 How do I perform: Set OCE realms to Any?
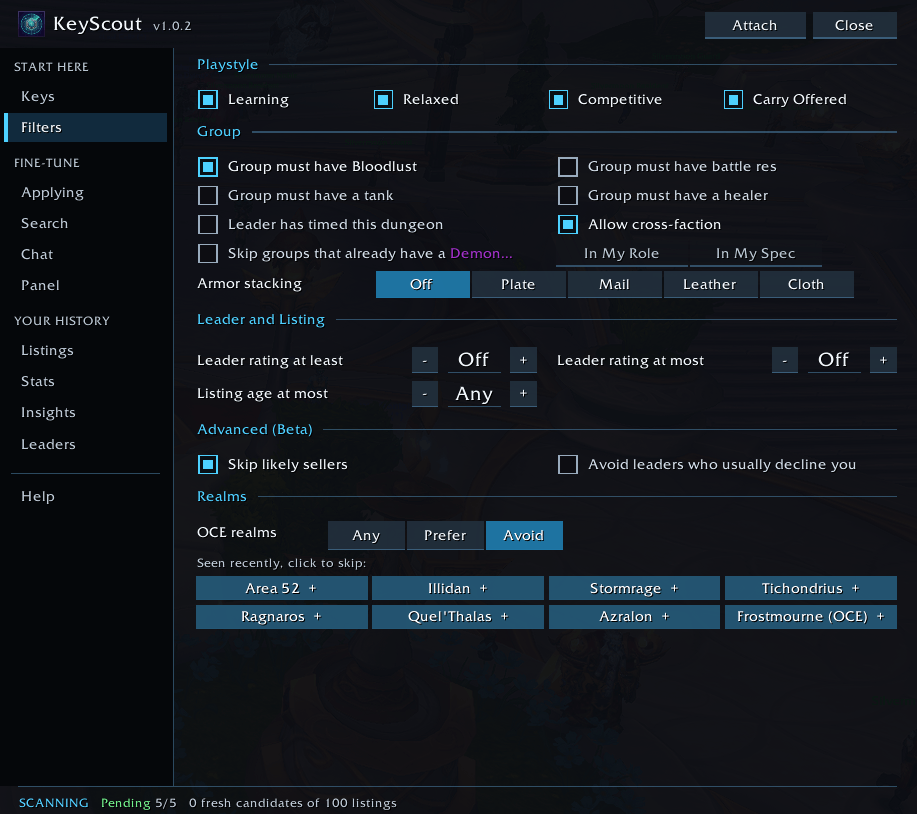[366, 536]
